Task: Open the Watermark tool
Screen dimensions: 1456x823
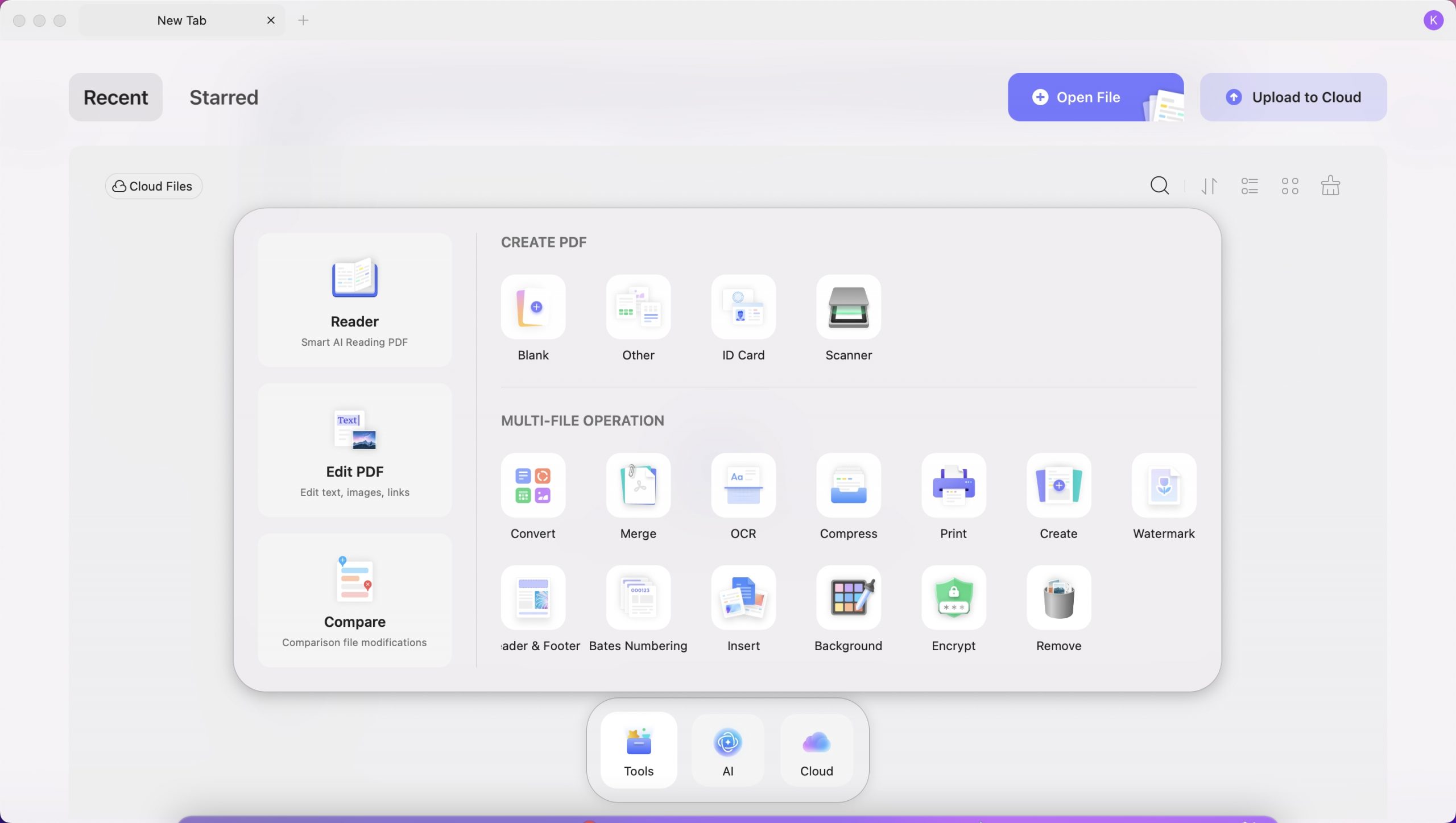Action: pos(1164,485)
